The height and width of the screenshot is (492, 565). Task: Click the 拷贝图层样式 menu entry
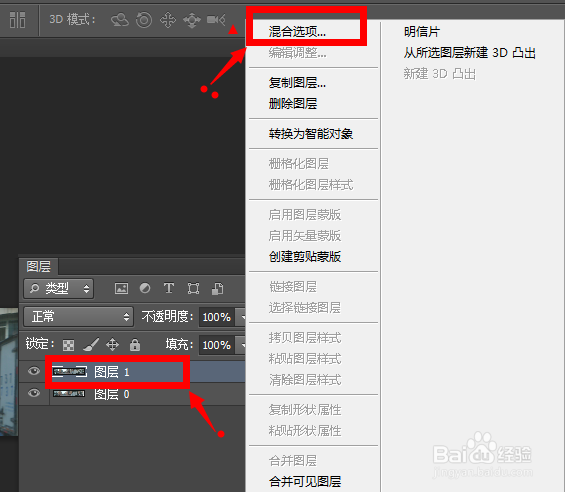305,338
